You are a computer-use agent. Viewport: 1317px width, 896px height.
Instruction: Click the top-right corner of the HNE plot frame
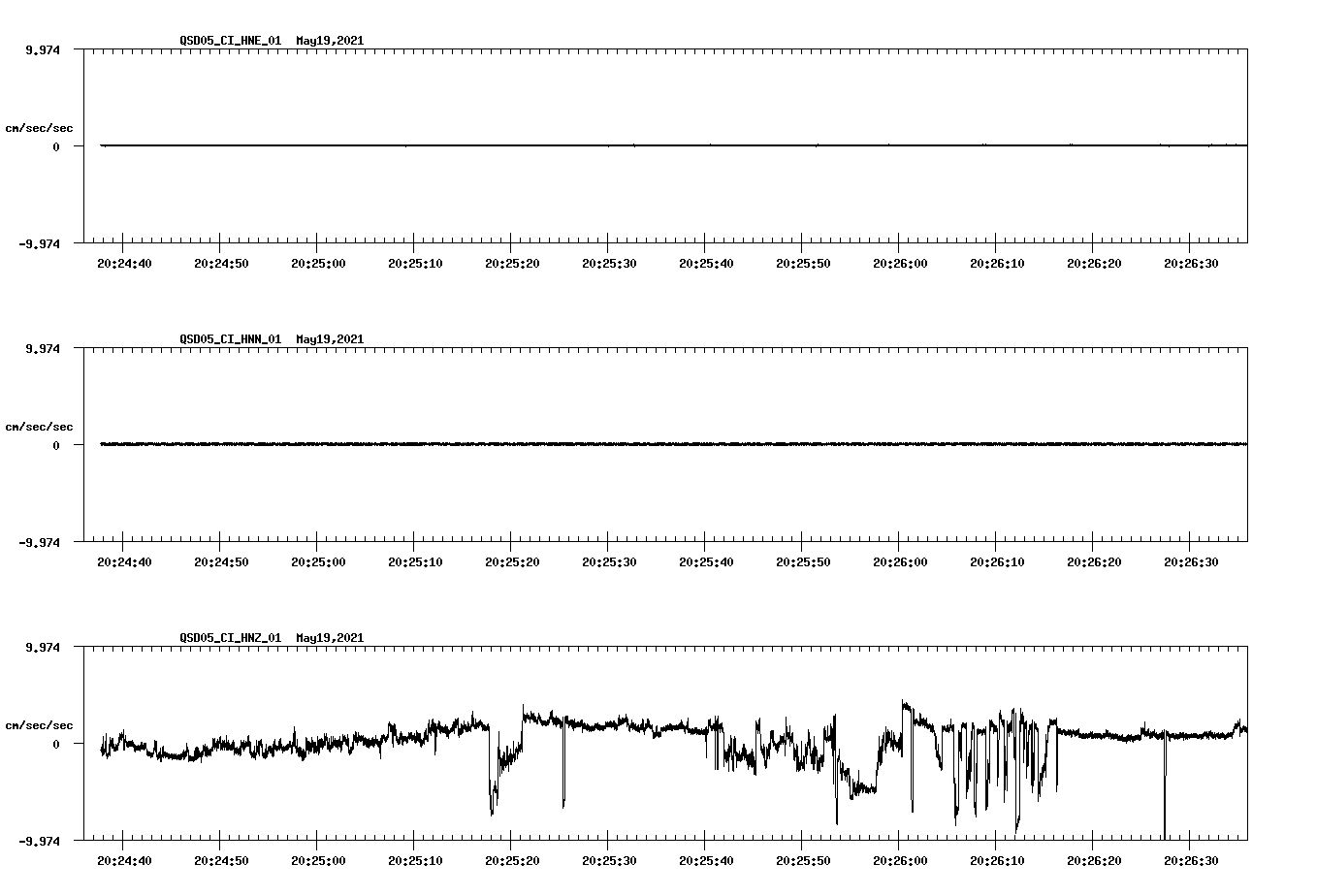click(1246, 48)
